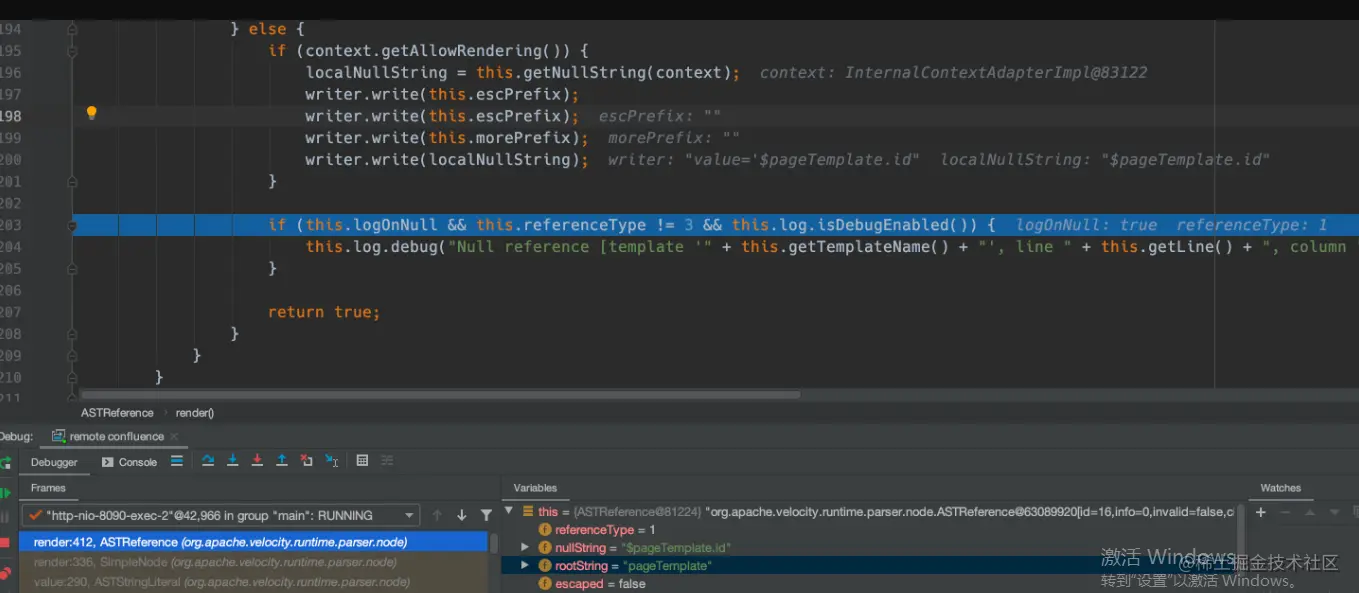Click the render() breadcrumb
This screenshot has width=1359, height=593.
click(x=195, y=413)
